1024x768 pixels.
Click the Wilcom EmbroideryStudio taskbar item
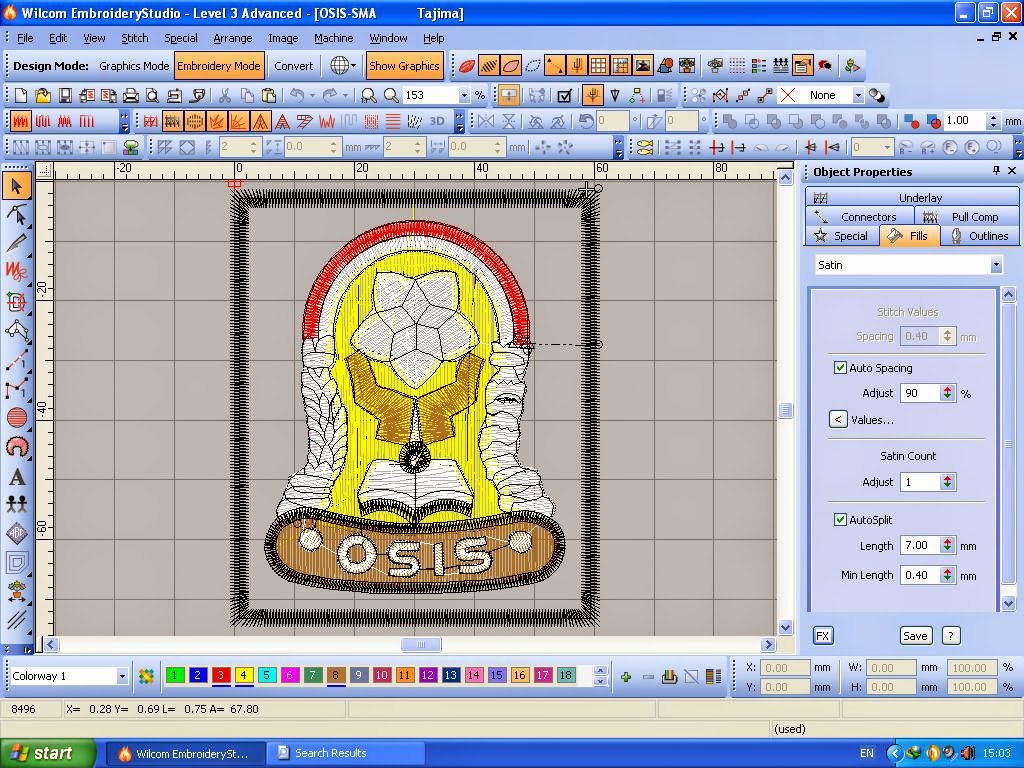(185, 752)
